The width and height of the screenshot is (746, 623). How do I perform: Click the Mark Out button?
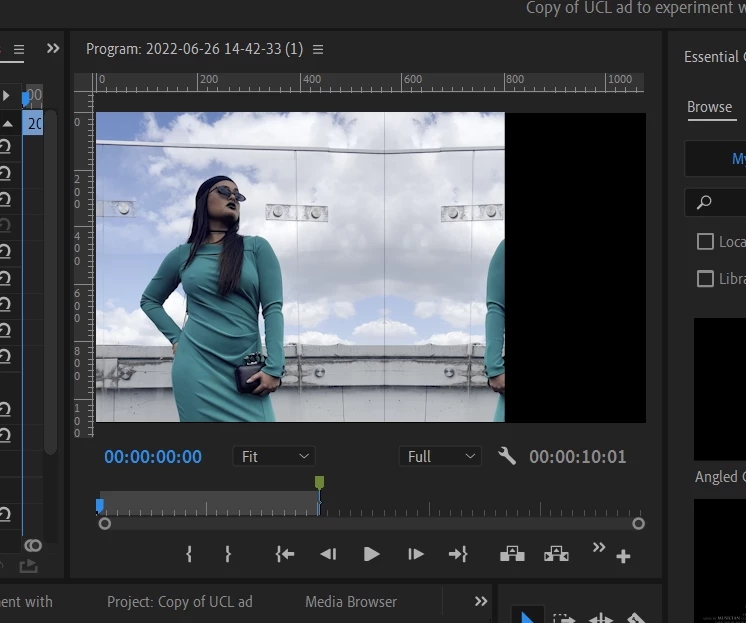point(228,554)
